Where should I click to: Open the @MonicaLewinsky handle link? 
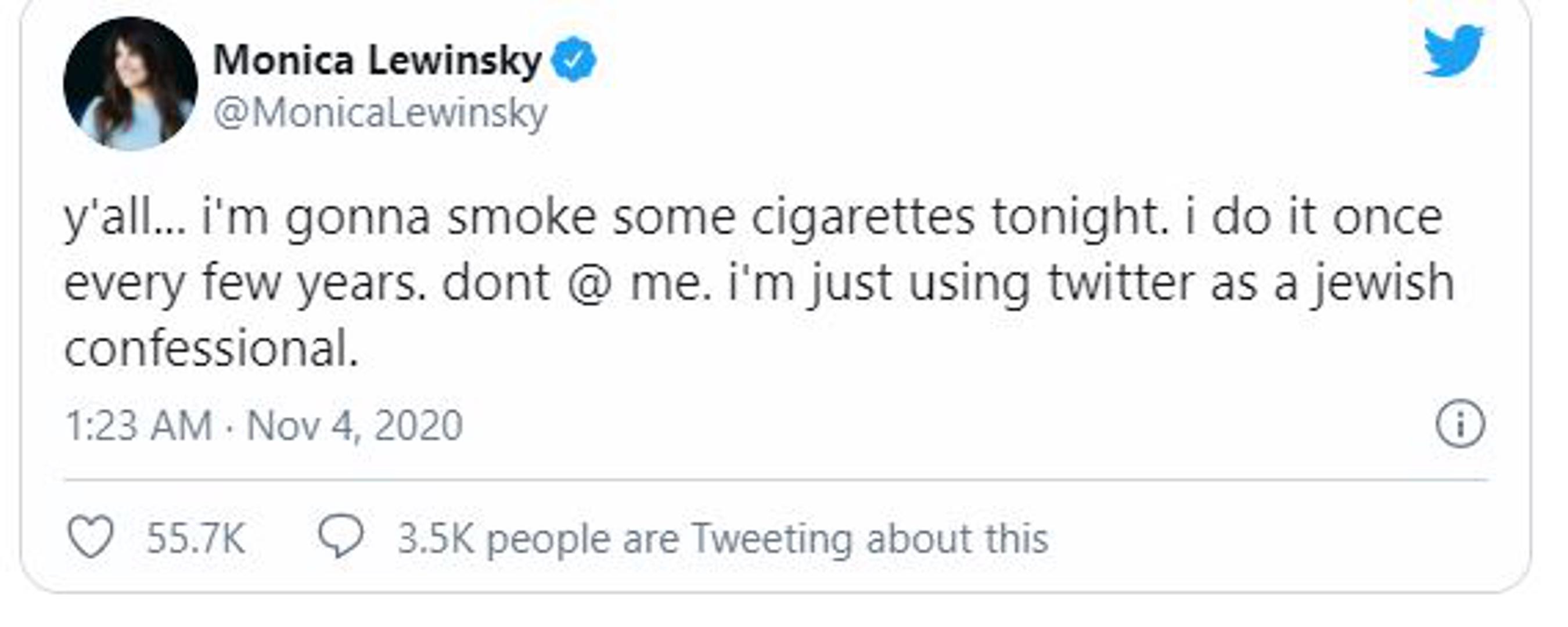380,113
